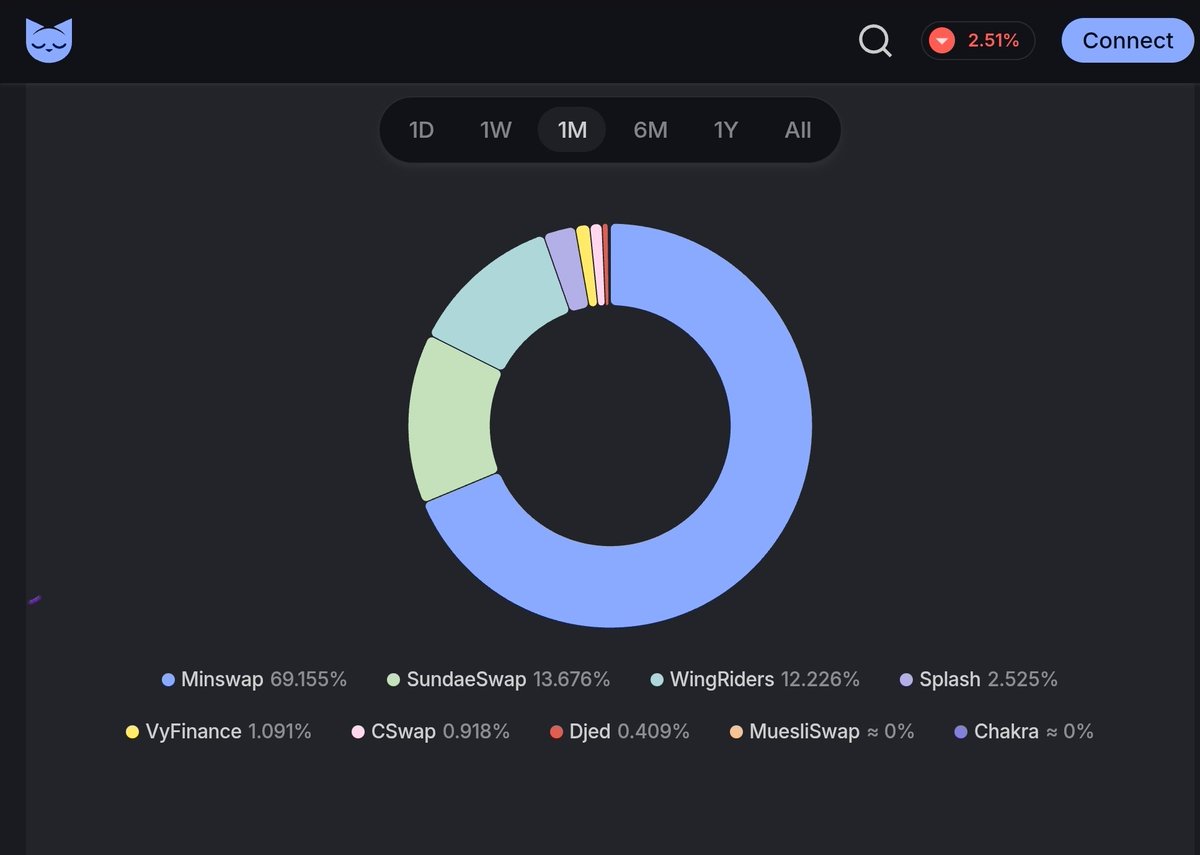The height and width of the screenshot is (855, 1200).
Task: Click the 0.918% value text
Action: click(477, 732)
